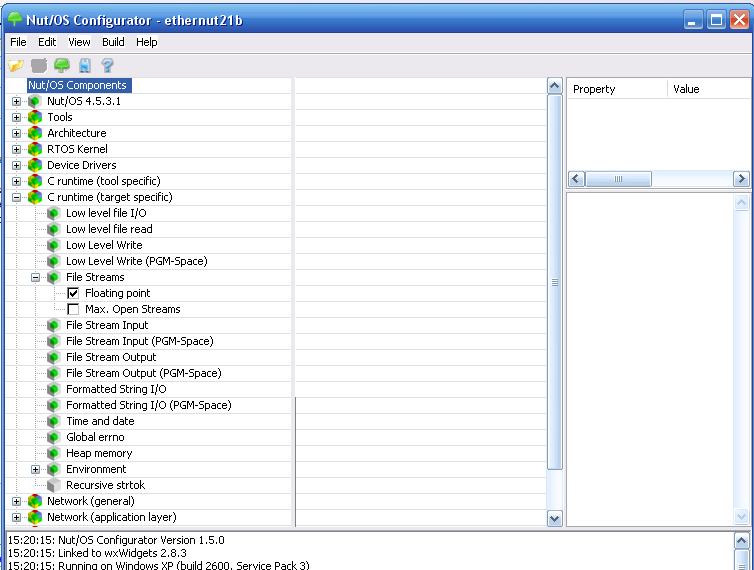This screenshot has width=754, height=570.
Task: Click the gray save toolbar icon
Action: click(39, 65)
